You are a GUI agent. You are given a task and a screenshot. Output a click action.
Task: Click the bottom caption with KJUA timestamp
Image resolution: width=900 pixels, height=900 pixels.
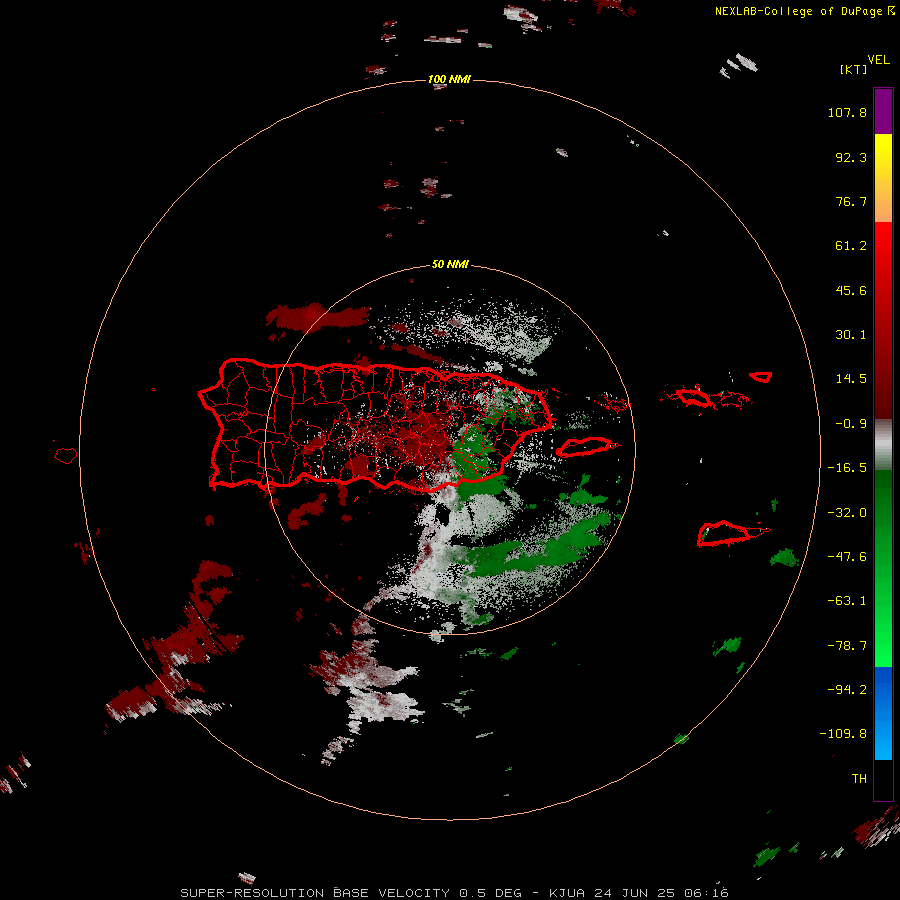coord(455,893)
